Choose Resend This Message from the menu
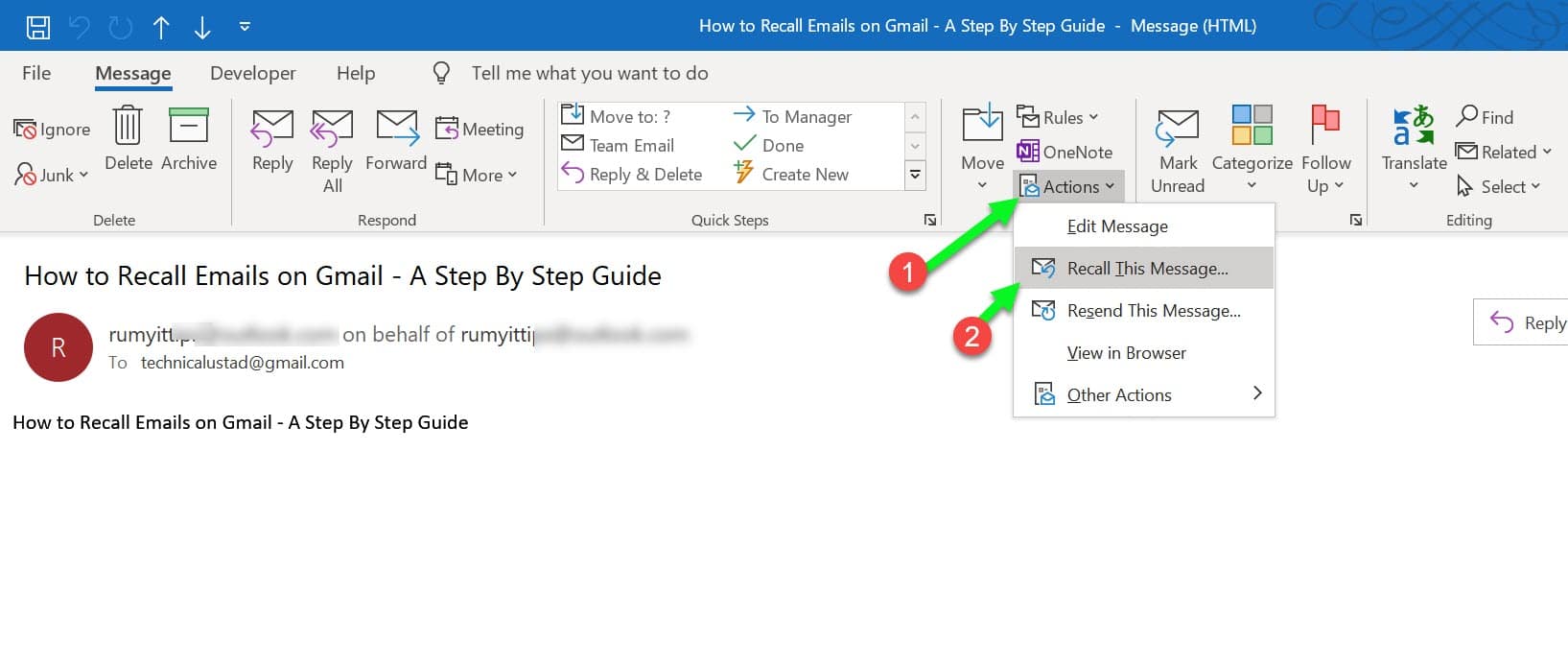The width and height of the screenshot is (1568, 665). pos(1144,311)
